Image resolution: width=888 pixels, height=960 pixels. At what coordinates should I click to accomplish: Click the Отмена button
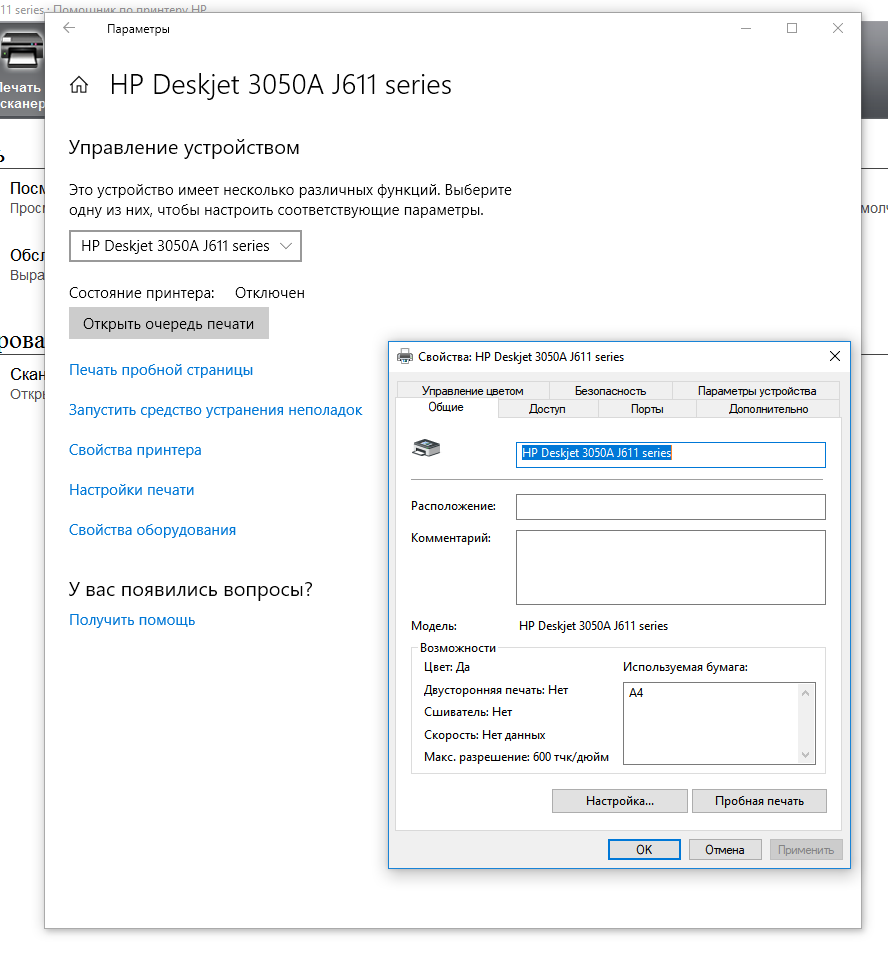[x=724, y=849]
